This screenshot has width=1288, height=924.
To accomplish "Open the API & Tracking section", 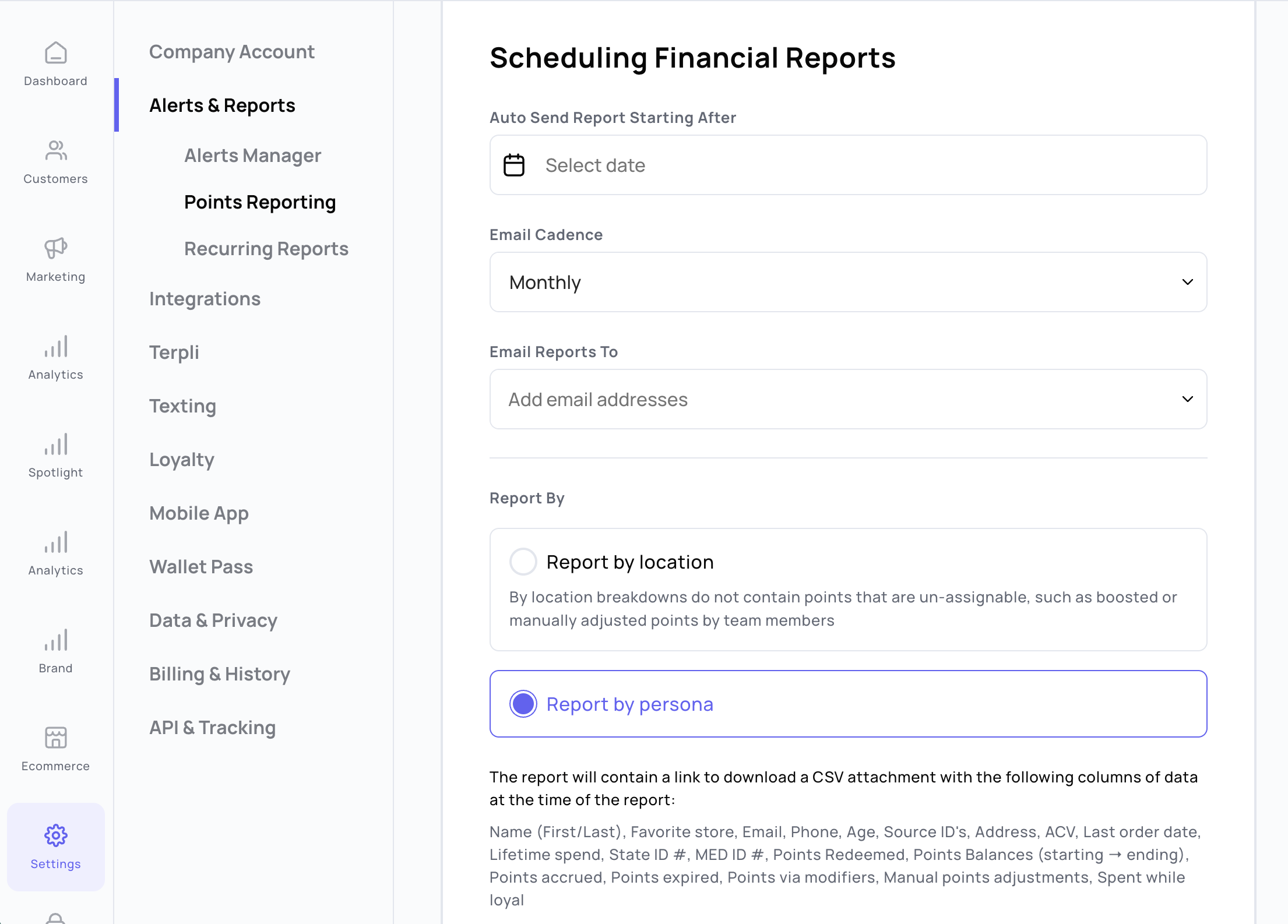I will click(x=213, y=728).
